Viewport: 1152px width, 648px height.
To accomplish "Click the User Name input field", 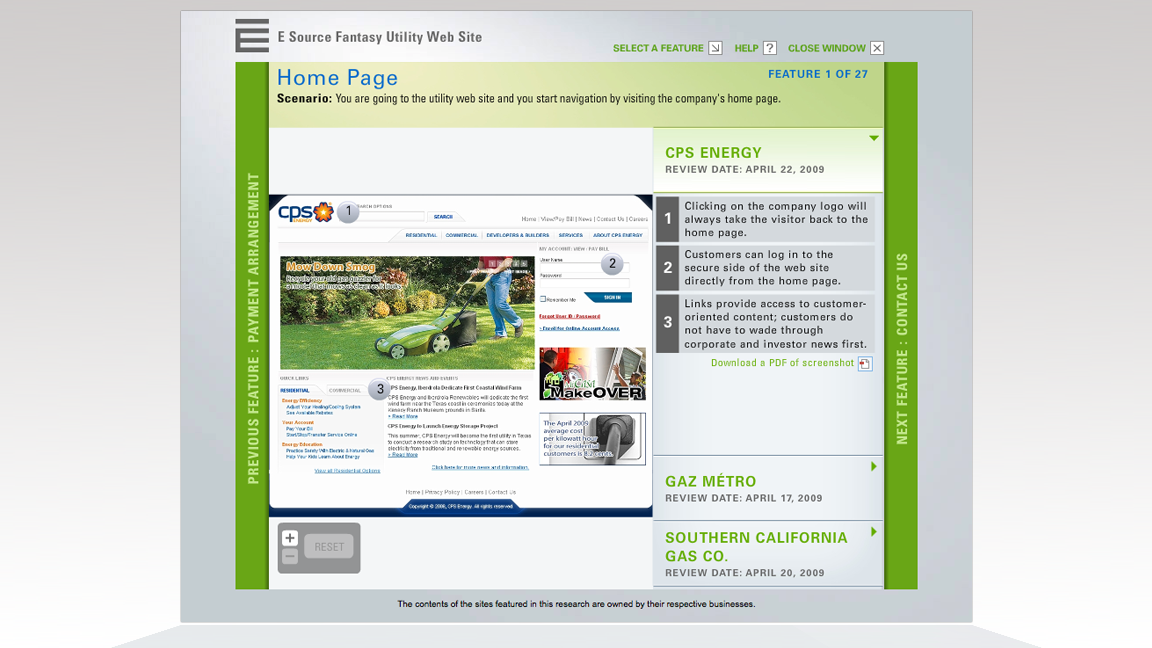I will [585, 267].
